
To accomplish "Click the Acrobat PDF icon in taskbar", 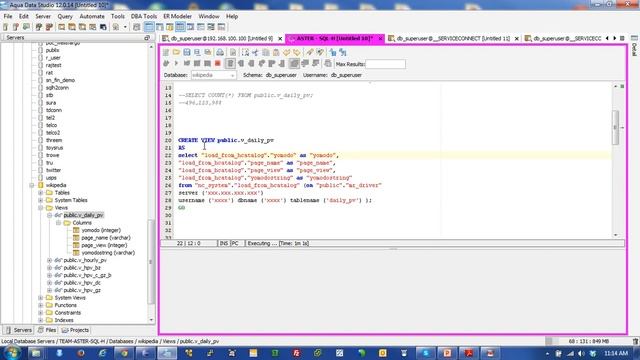I will (x=468, y=353).
